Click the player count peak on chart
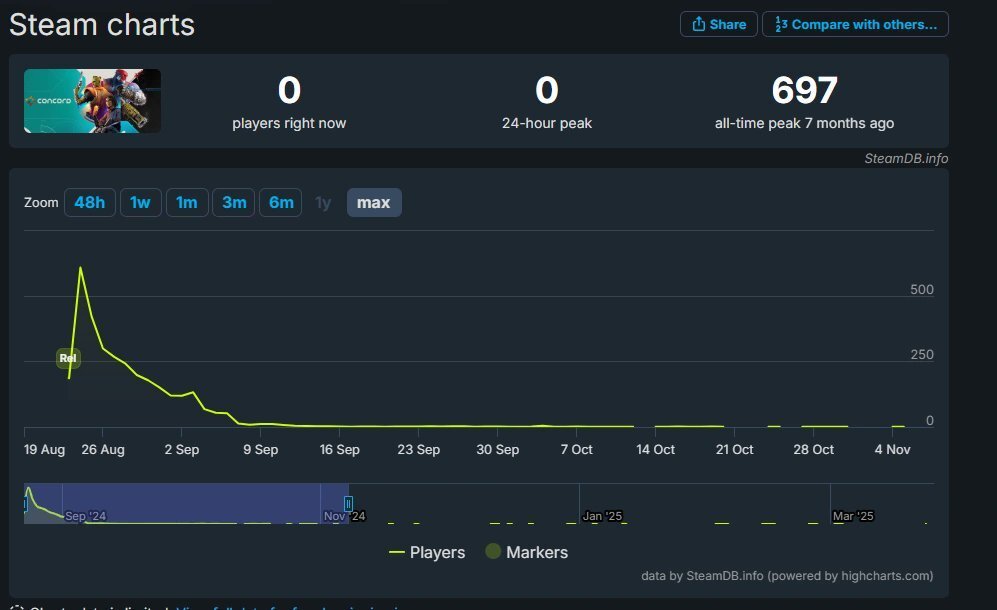The height and width of the screenshot is (610, 997). (x=80, y=268)
